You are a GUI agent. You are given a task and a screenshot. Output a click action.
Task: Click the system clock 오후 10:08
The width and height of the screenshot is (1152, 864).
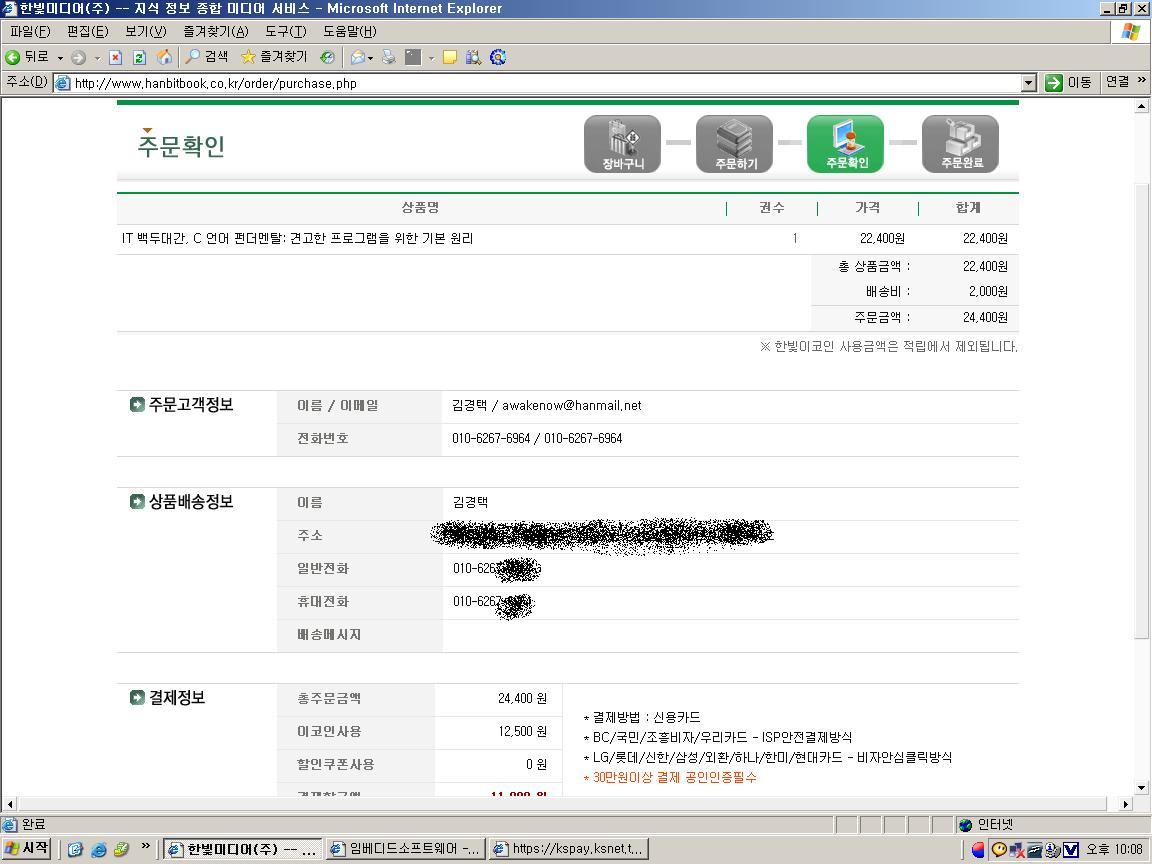coord(1115,849)
